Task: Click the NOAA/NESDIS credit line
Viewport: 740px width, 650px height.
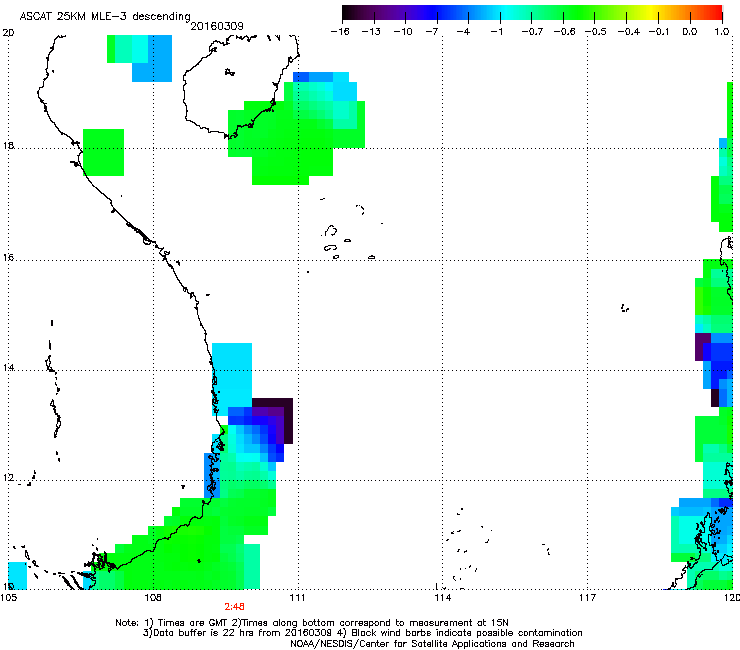Action: point(432,644)
